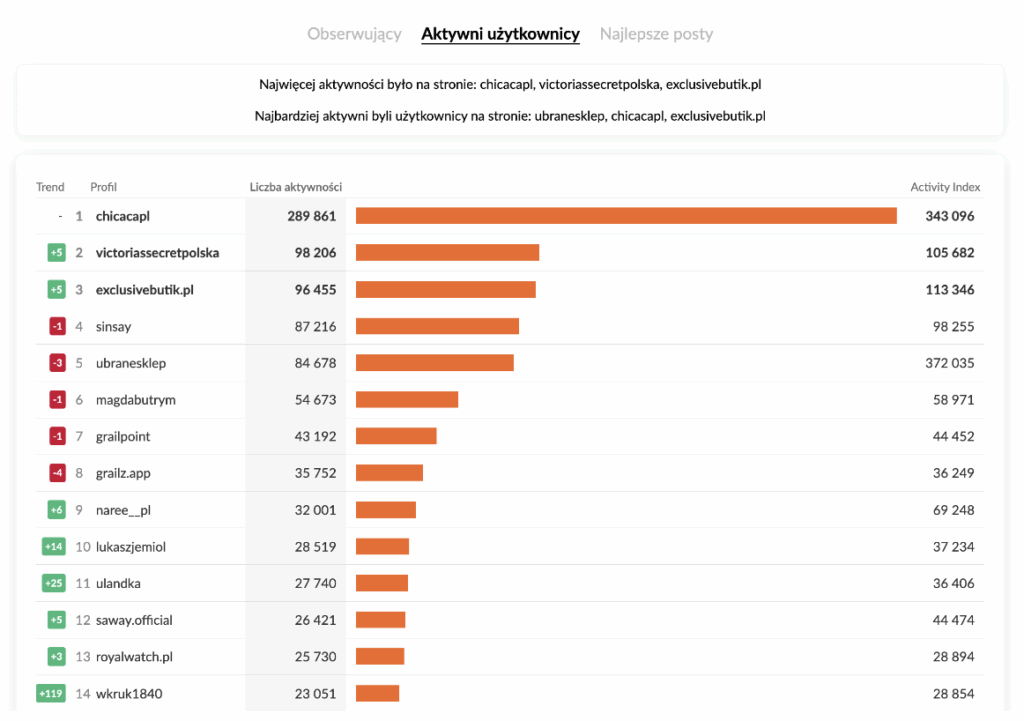Click the +14 trend badge for lukaszjemiol
This screenshot has width=1024, height=721.
coord(53,547)
